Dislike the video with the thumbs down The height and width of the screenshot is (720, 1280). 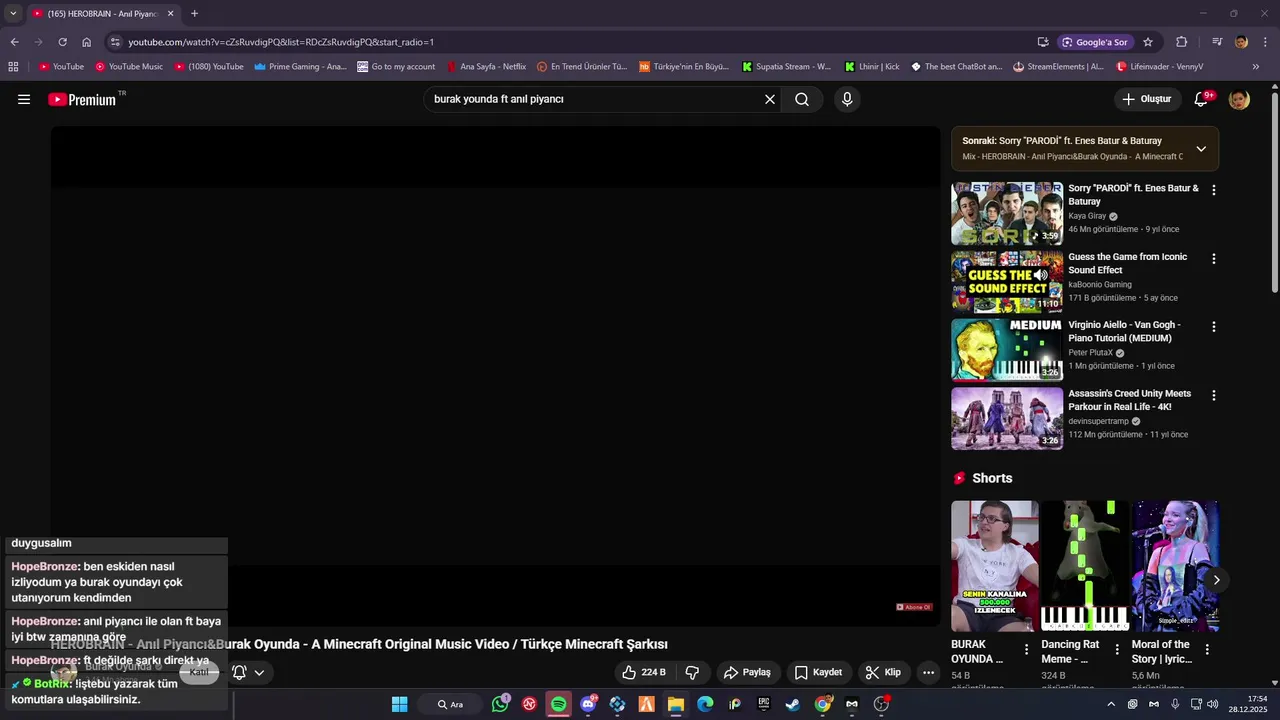[692, 672]
